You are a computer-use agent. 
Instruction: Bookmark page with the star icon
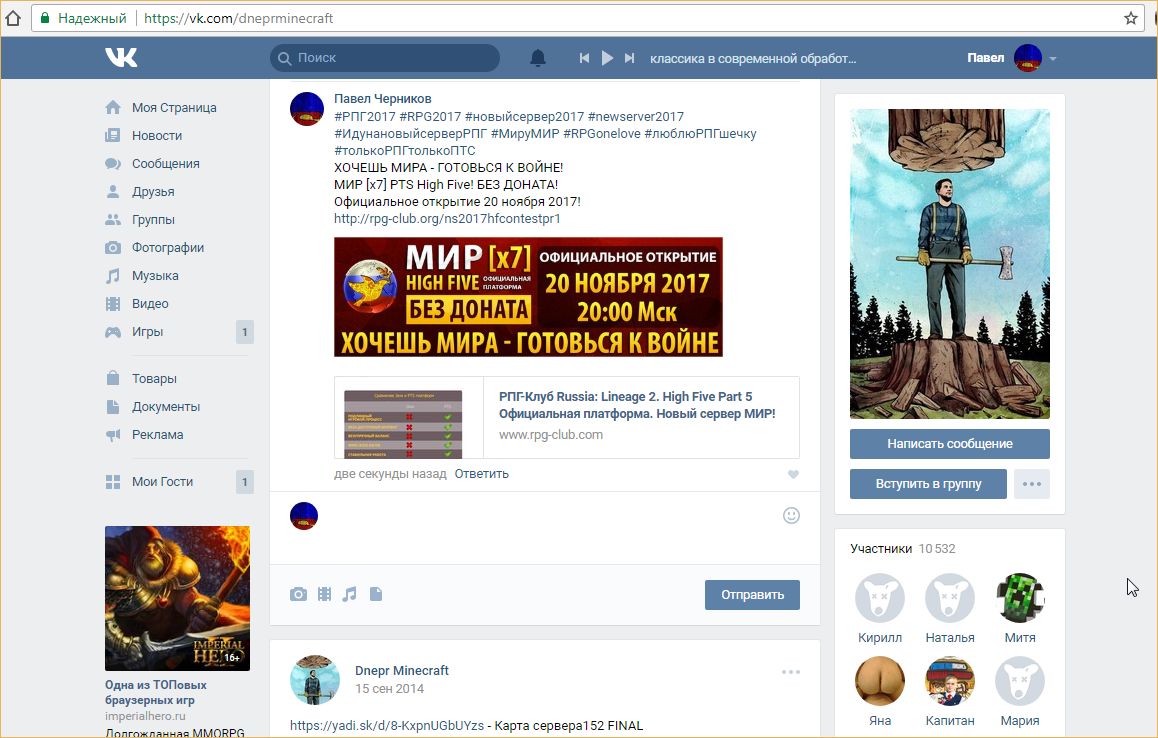tap(1131, 18)
